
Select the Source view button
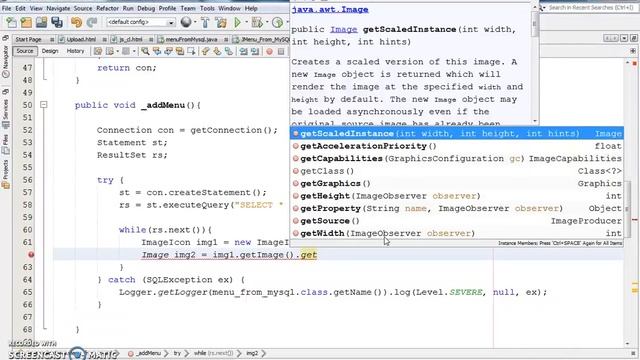[x=25, y=51]
